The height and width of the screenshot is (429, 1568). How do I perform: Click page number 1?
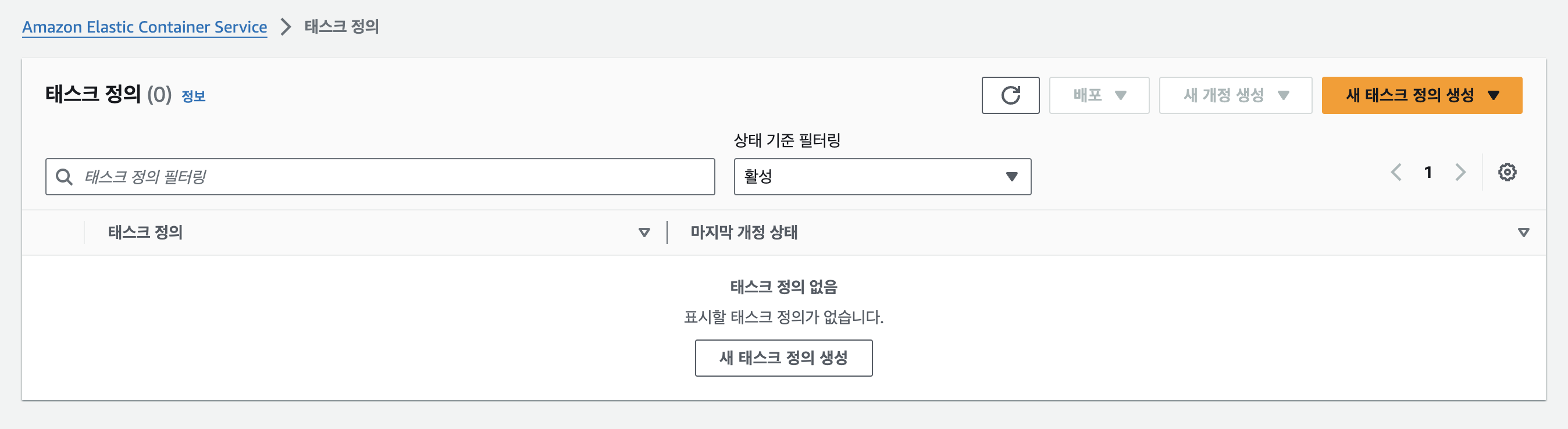[x=1427, y=172]
